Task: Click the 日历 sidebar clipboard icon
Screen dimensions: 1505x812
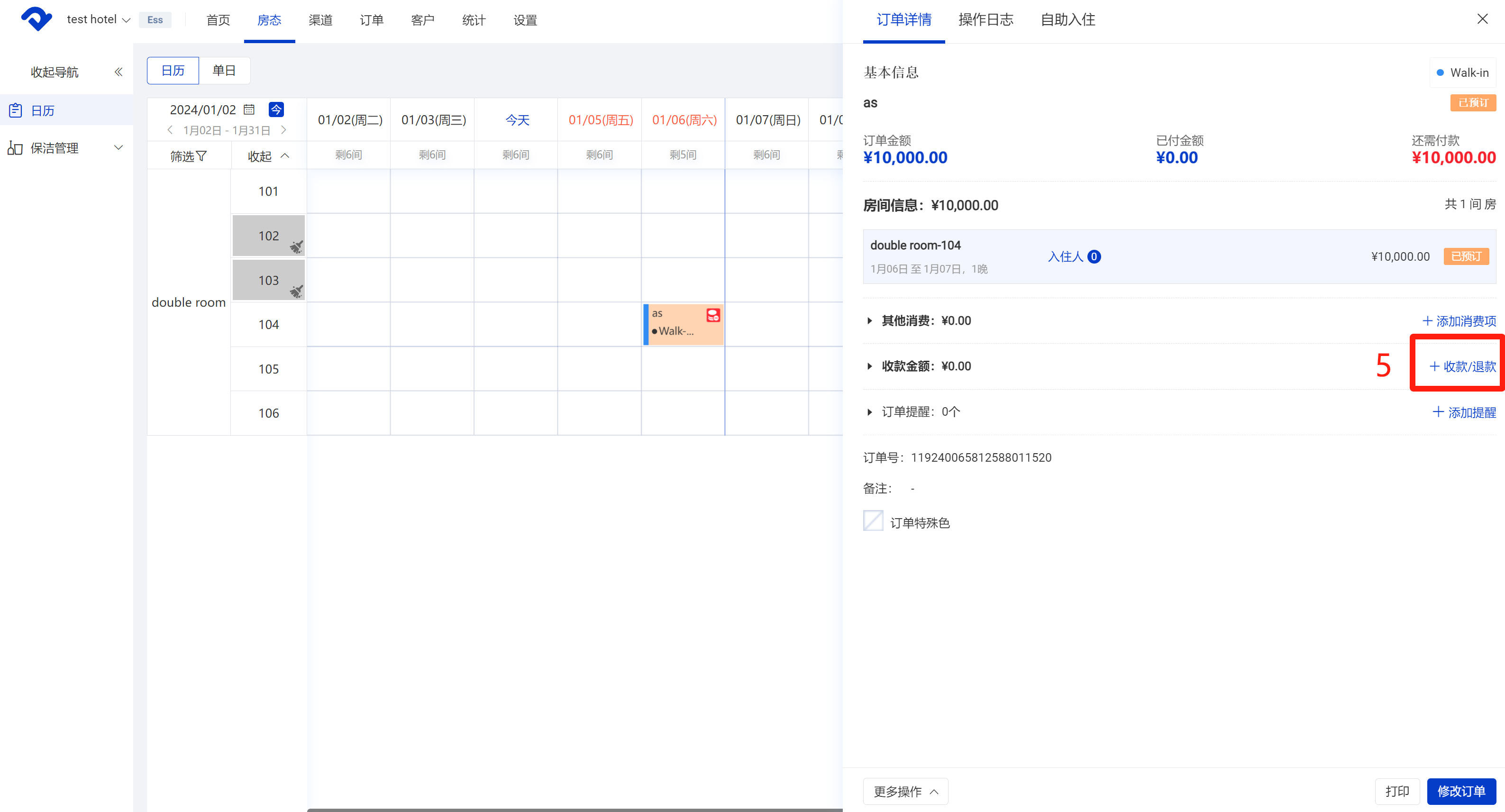Action: point(15,110)
